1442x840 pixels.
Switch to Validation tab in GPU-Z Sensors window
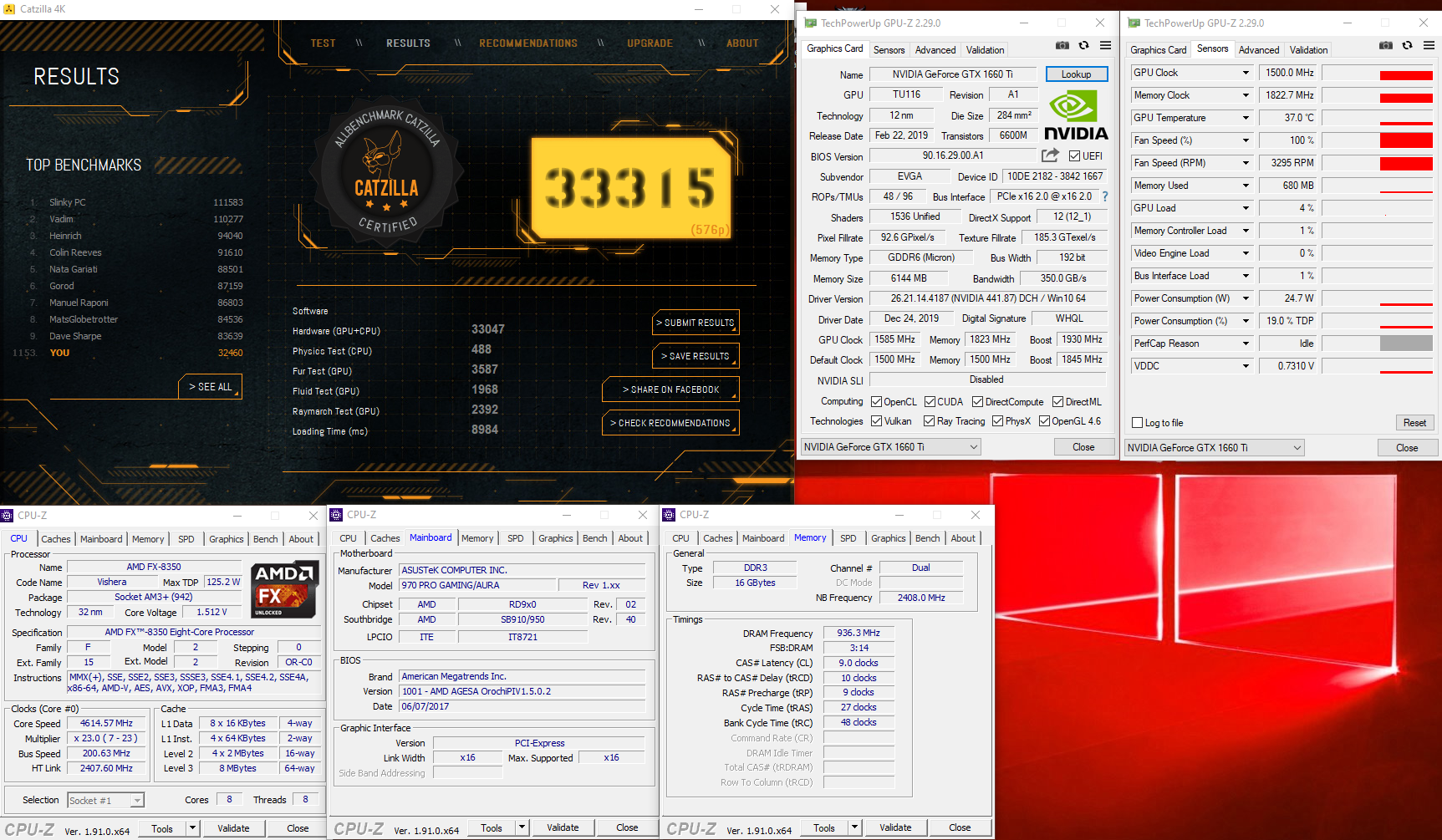(1308, 50)
